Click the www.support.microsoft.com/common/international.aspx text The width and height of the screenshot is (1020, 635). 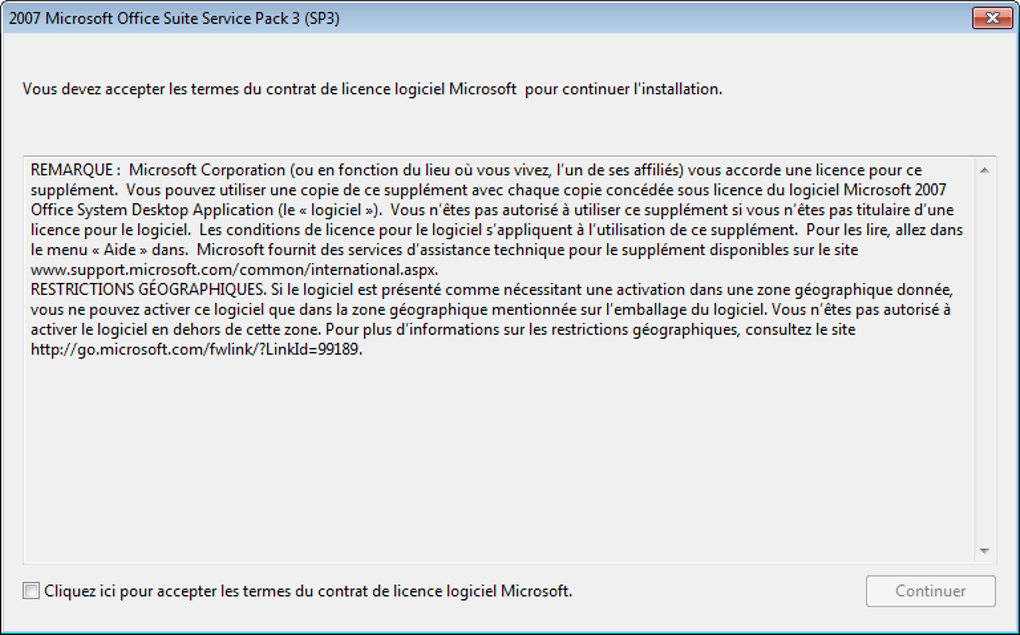click(x=234, y=270)
